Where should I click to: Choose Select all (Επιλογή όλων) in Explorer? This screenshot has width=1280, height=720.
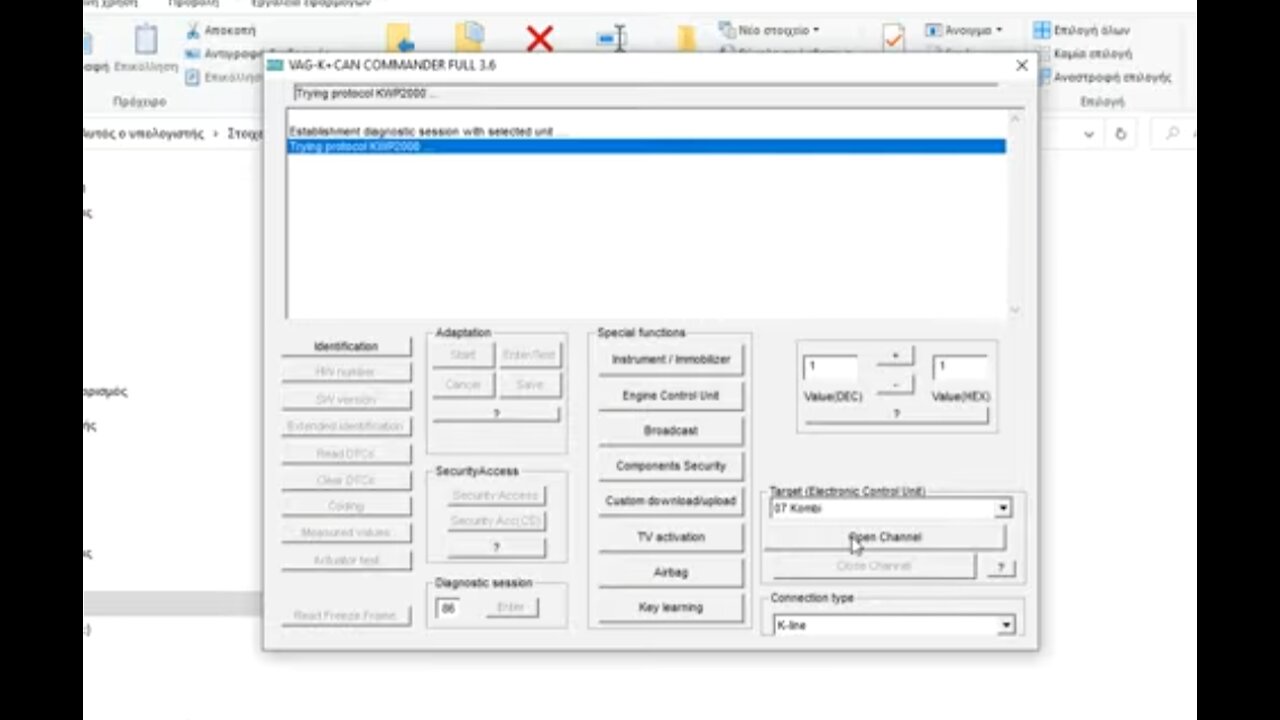tap(1081, 30)
